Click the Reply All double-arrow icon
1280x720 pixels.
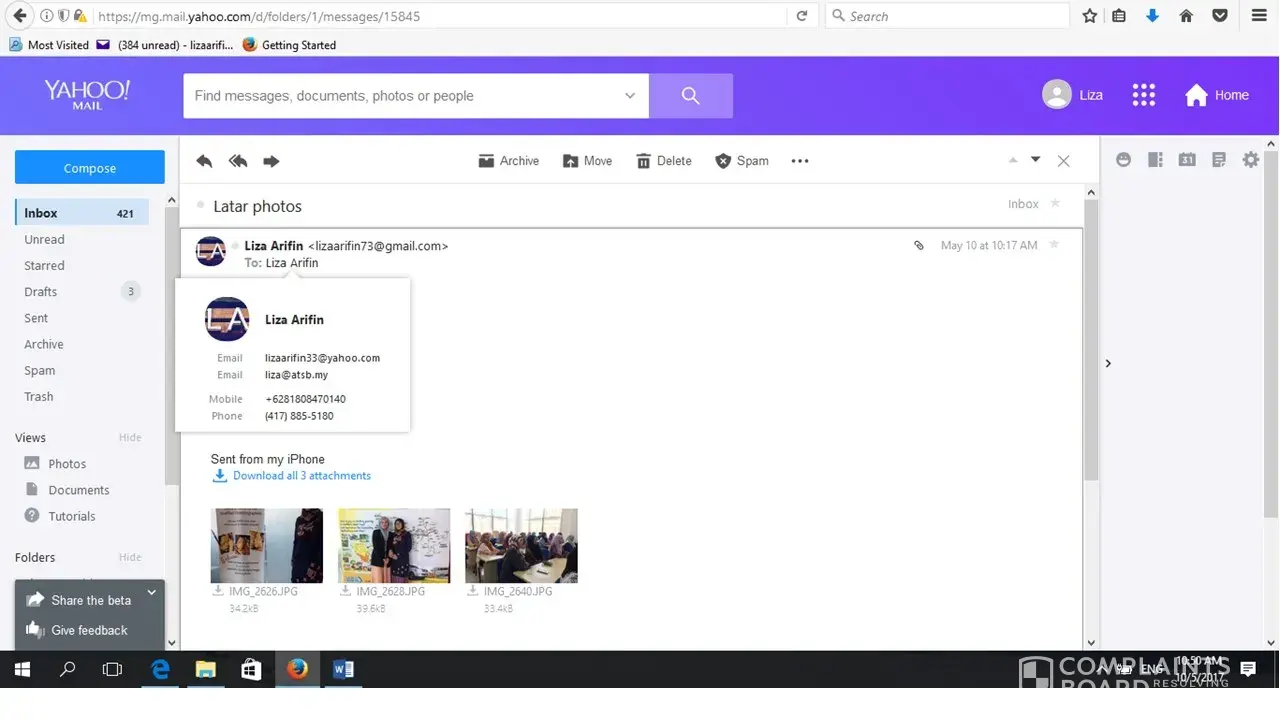(238, 161)
